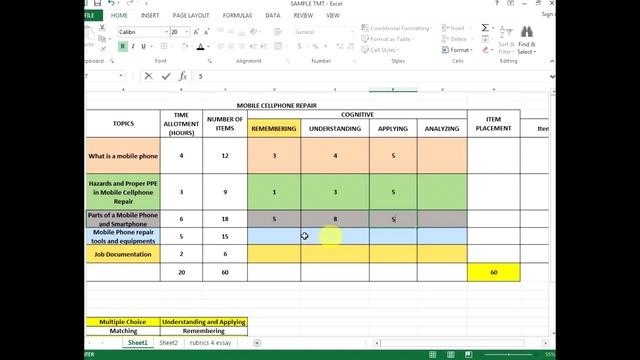
Task: Click the formula bar input showing 5
Action: (x=371, y=76)
